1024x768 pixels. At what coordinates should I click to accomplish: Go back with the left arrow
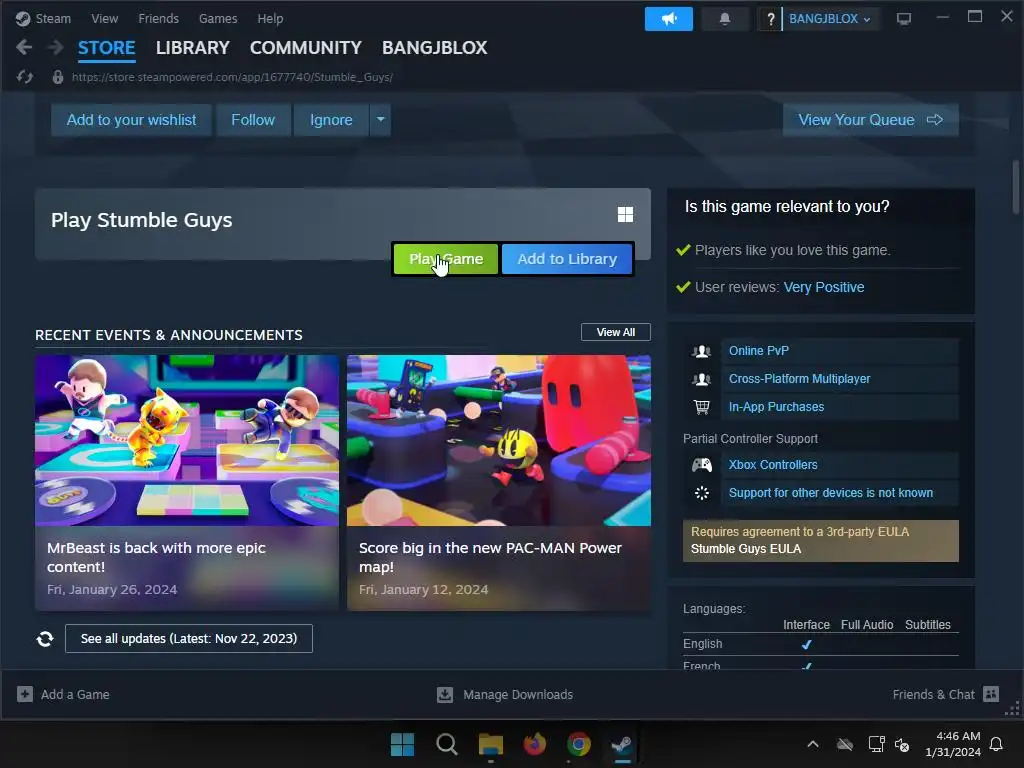pos(24,47)
